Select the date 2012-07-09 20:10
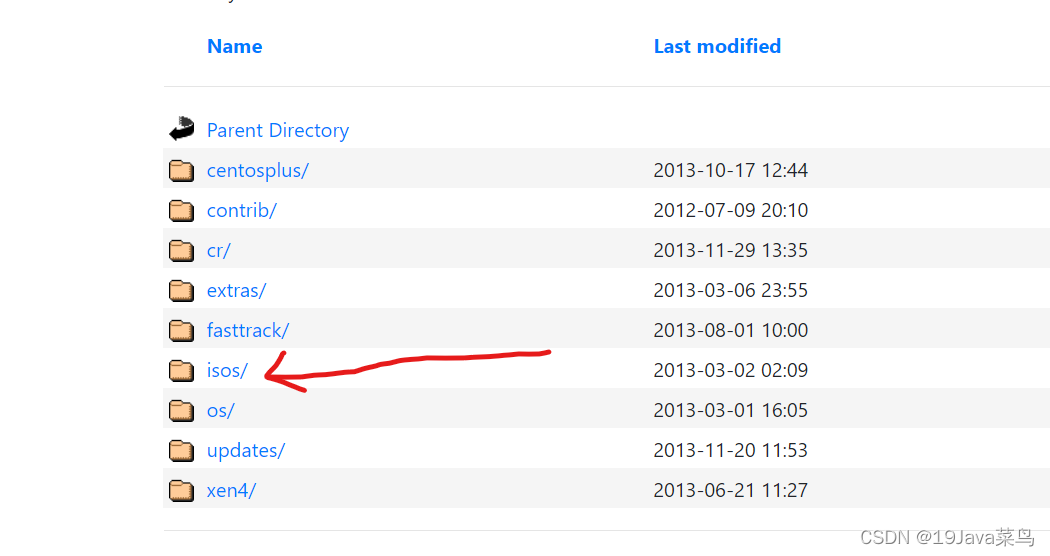The height and width of the screenshot is (556, 1050). (731, 210)
